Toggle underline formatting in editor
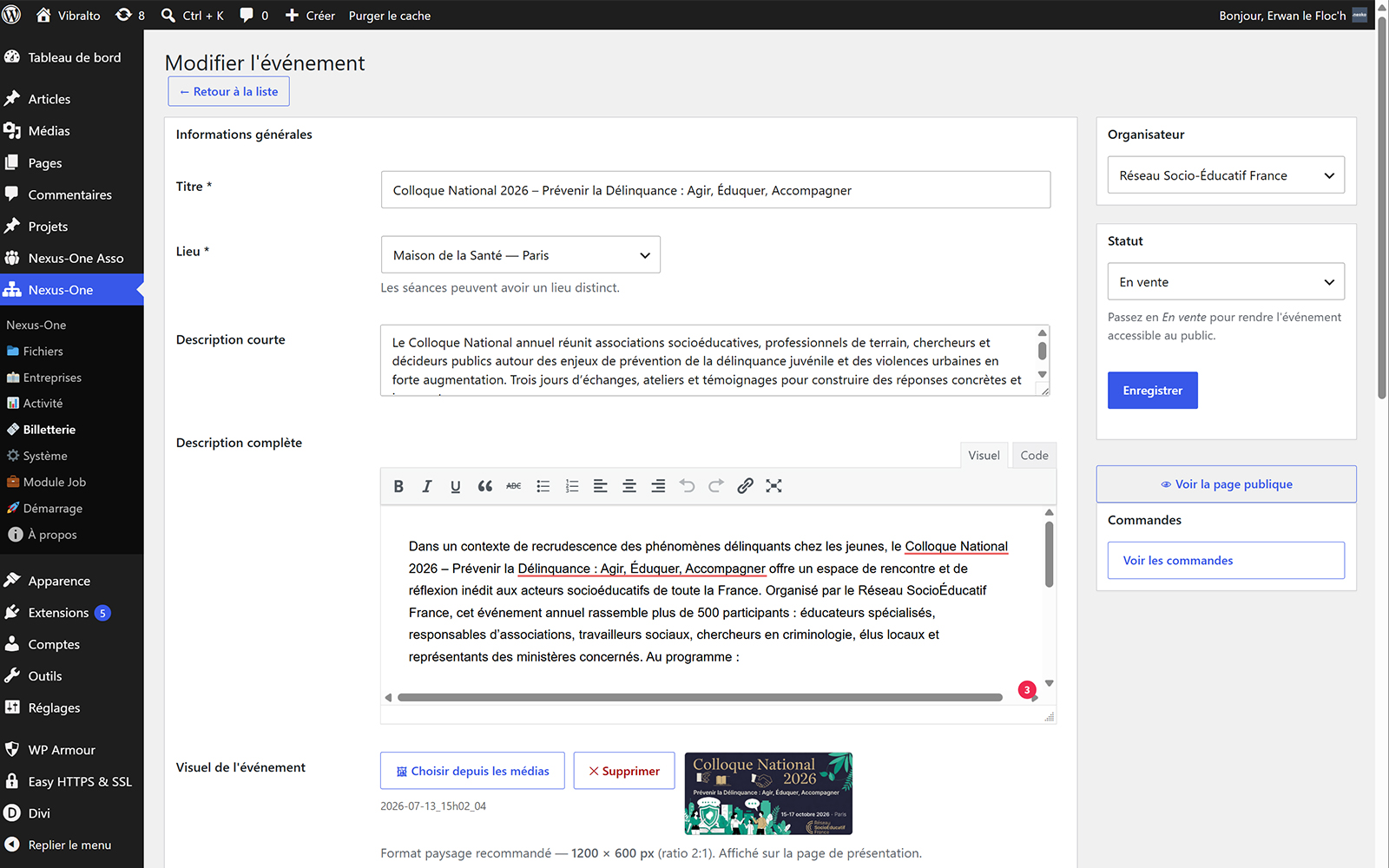The height and width of the screenshot is (868, 1389). coord(456,486)
